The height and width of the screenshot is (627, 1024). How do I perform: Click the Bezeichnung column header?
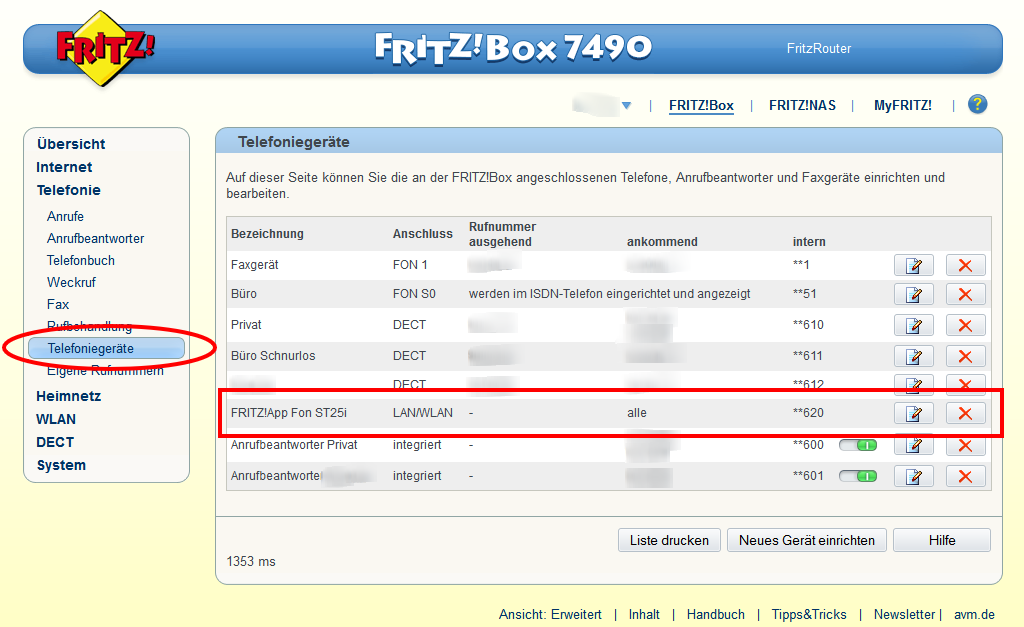click(267, 234)
